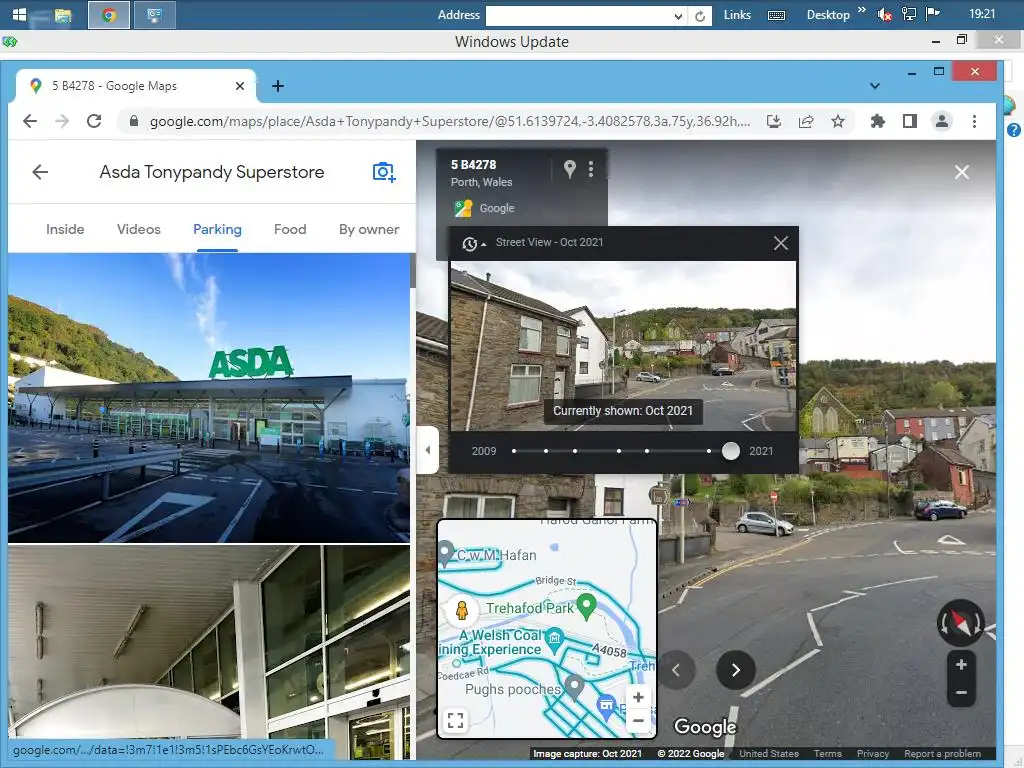Click United States link in footer

tap(769, 754)
